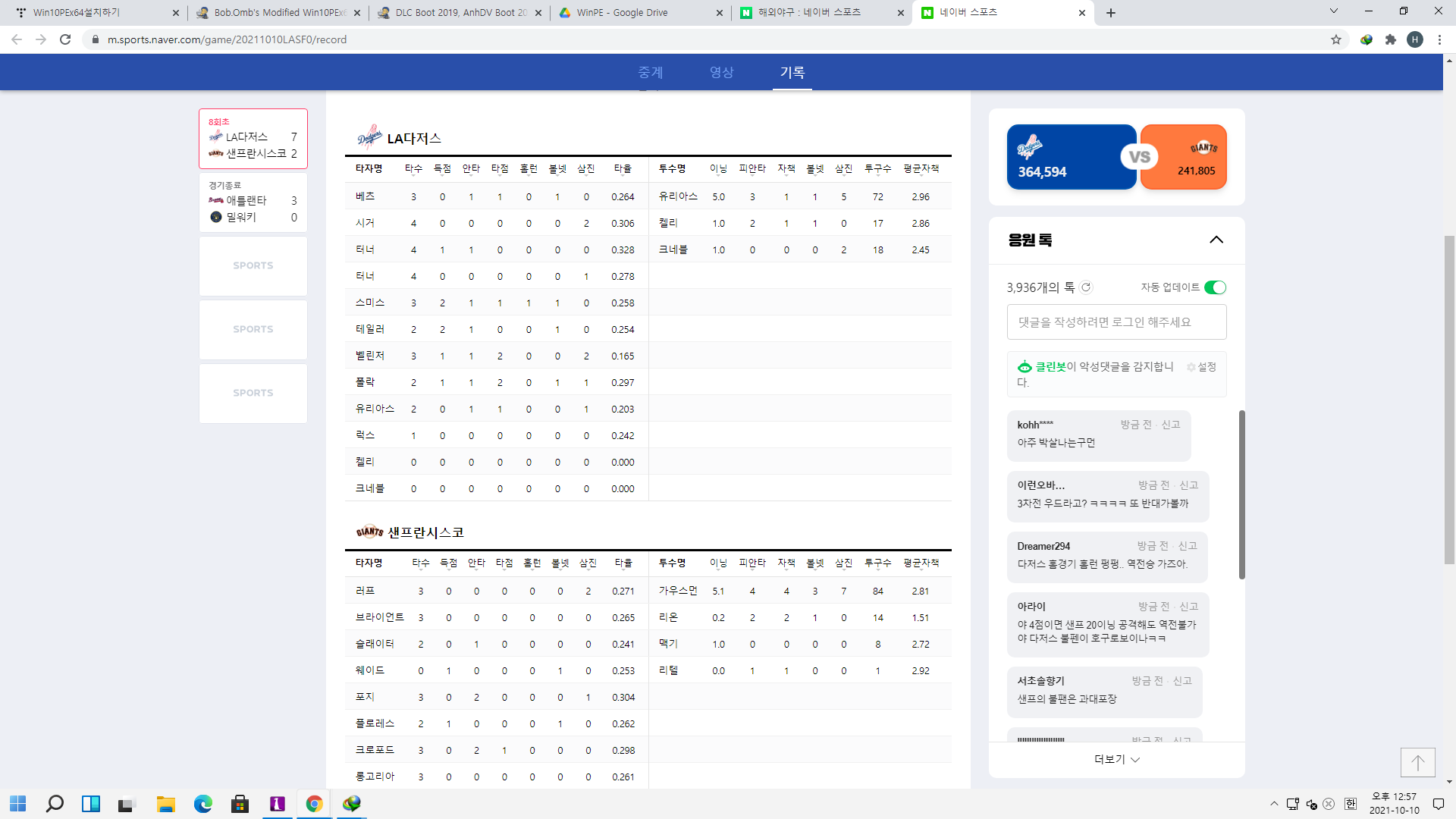Select the 기록 tab

tap(792, 72)
